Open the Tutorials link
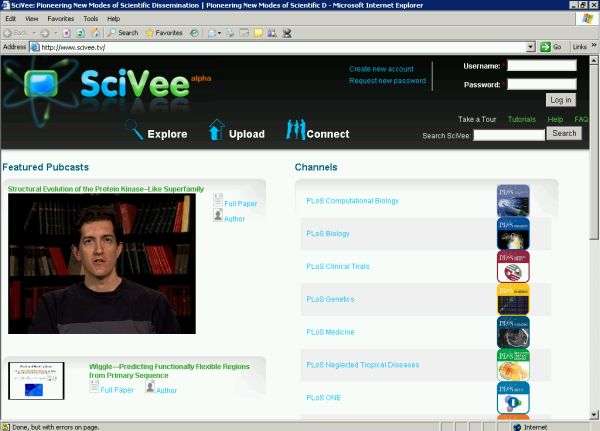Viewport: 600px width, 431px height. click(522, 119)
